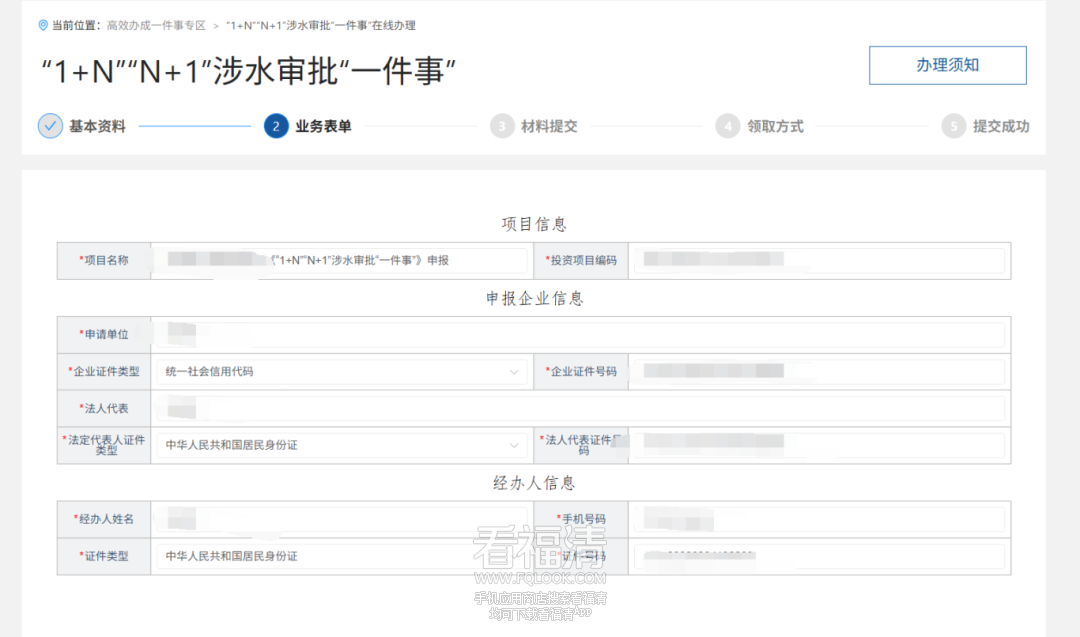Open the 经办人 证件类型 selection field
1080x637 pixels.
tap(341, 556)
